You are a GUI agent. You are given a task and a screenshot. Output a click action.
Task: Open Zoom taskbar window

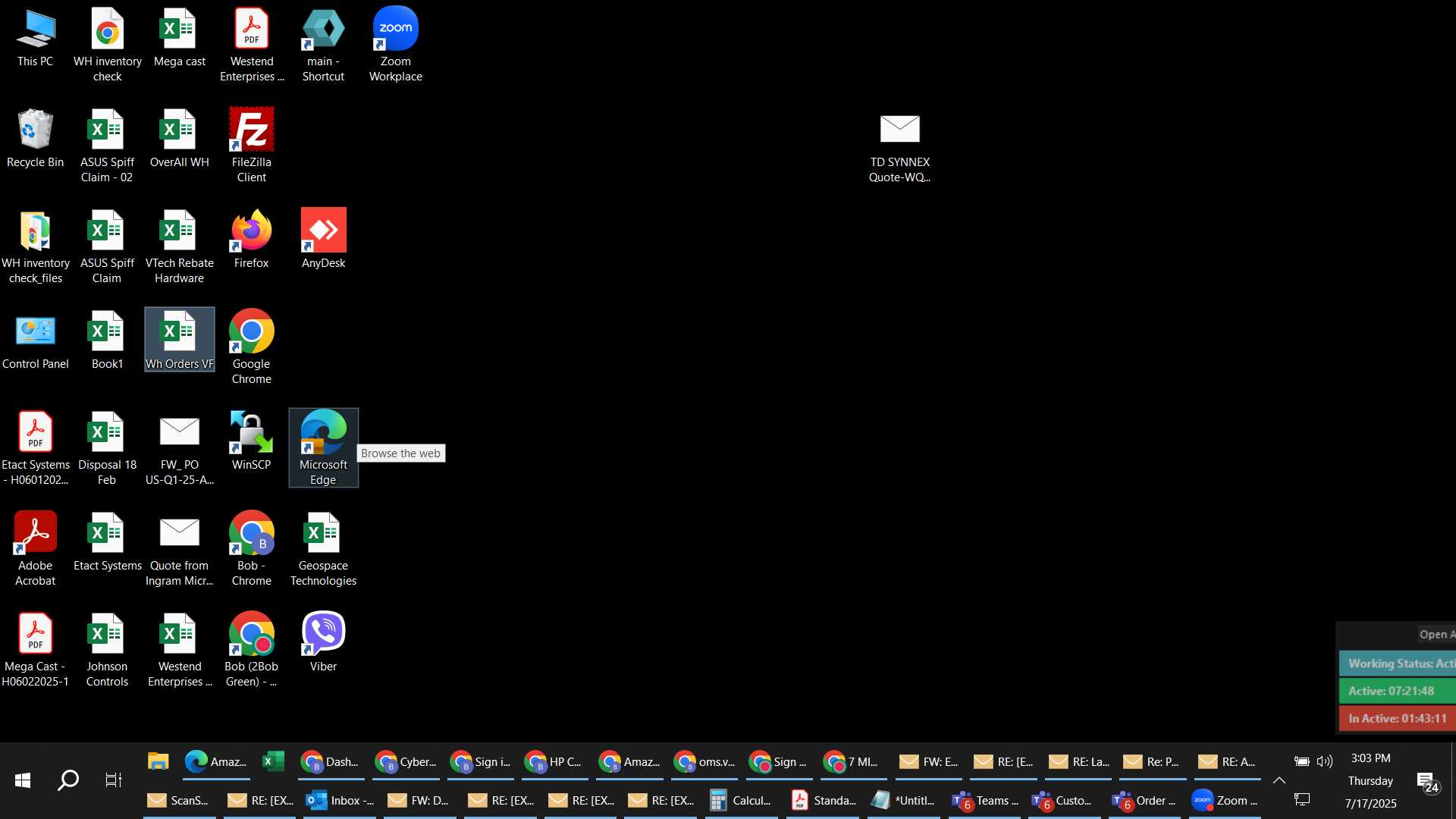pyautogui.click(x=1225, y=800)
